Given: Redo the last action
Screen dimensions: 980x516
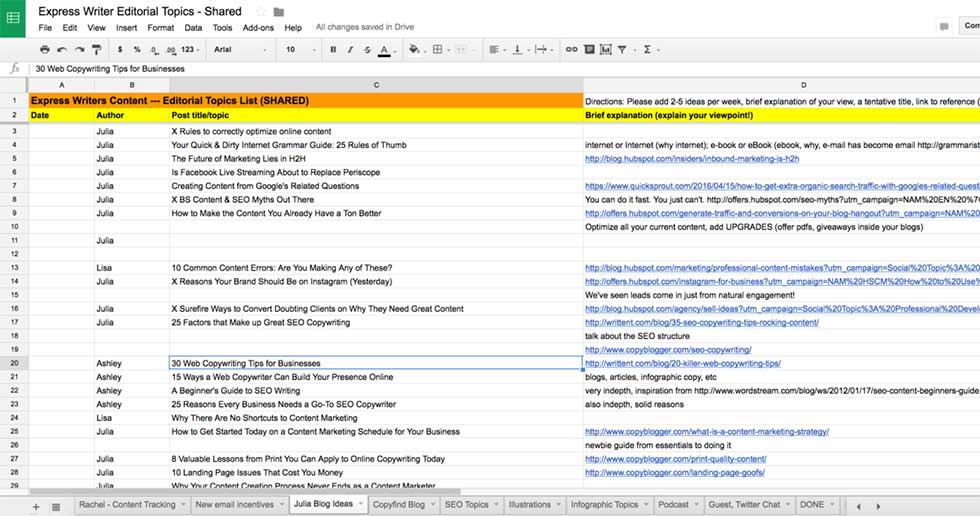Looking at the screenshot, I should click(x=79, y=49).
